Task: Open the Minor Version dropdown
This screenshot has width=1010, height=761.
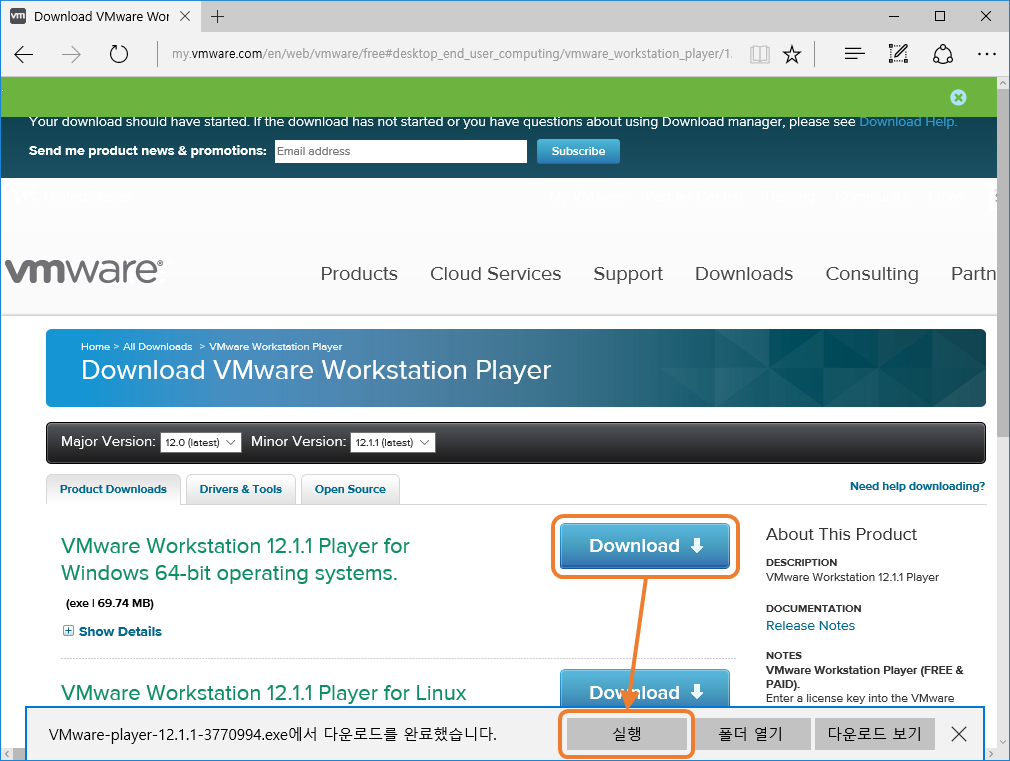Action: click(x=393, y=441)
